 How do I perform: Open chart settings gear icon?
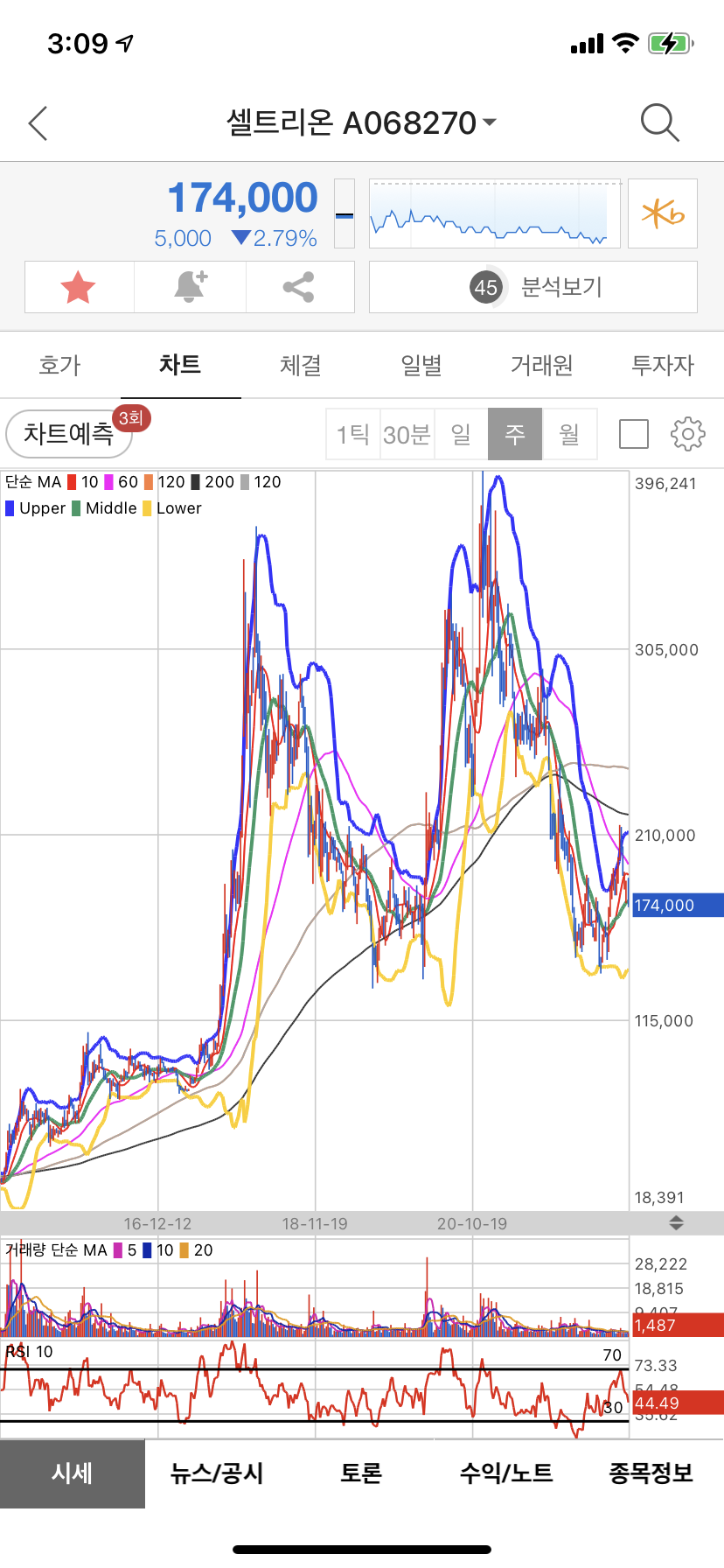[687, 433]
